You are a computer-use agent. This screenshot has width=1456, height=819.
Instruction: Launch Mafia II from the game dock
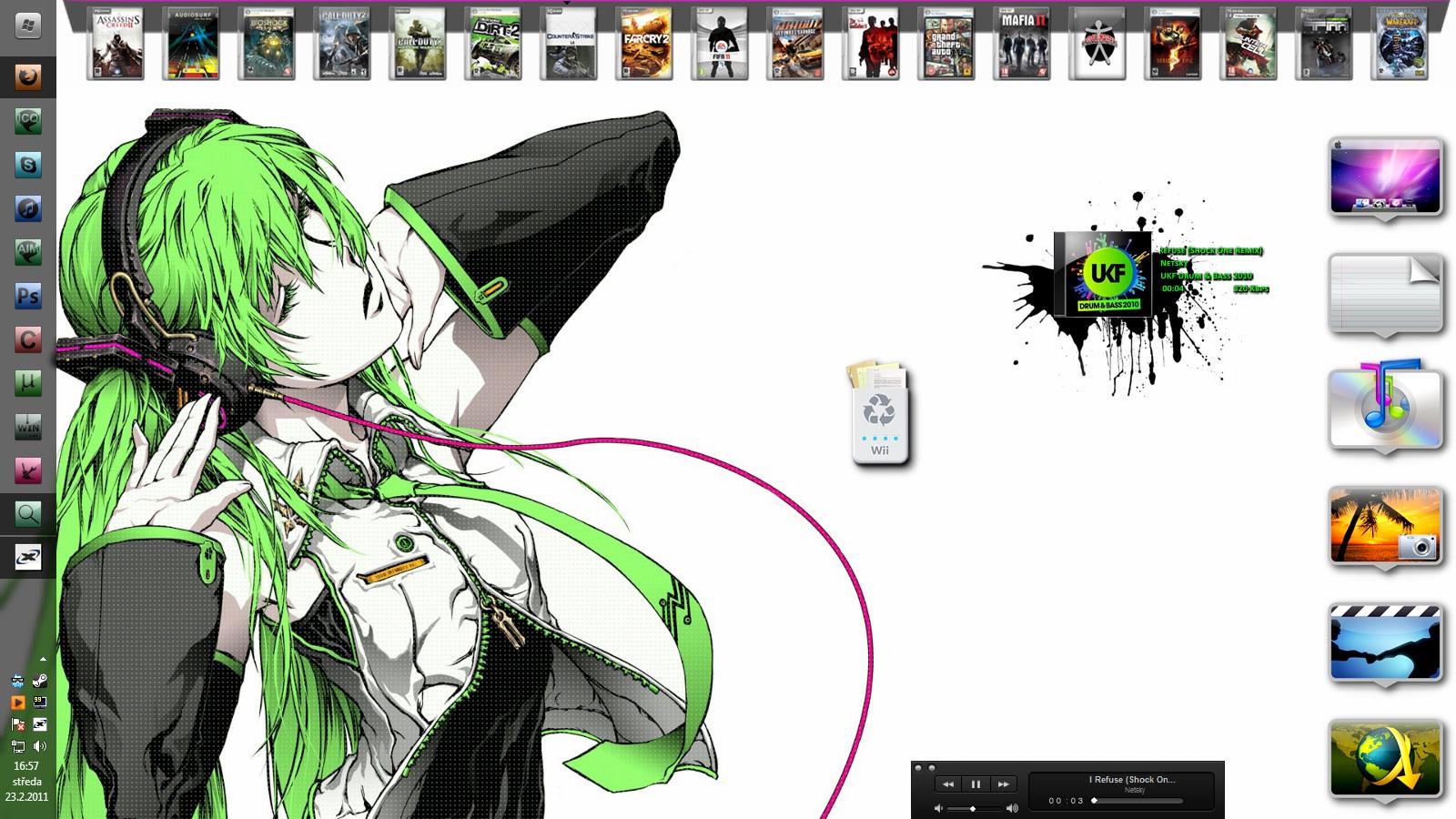[x=1022, y=44]
